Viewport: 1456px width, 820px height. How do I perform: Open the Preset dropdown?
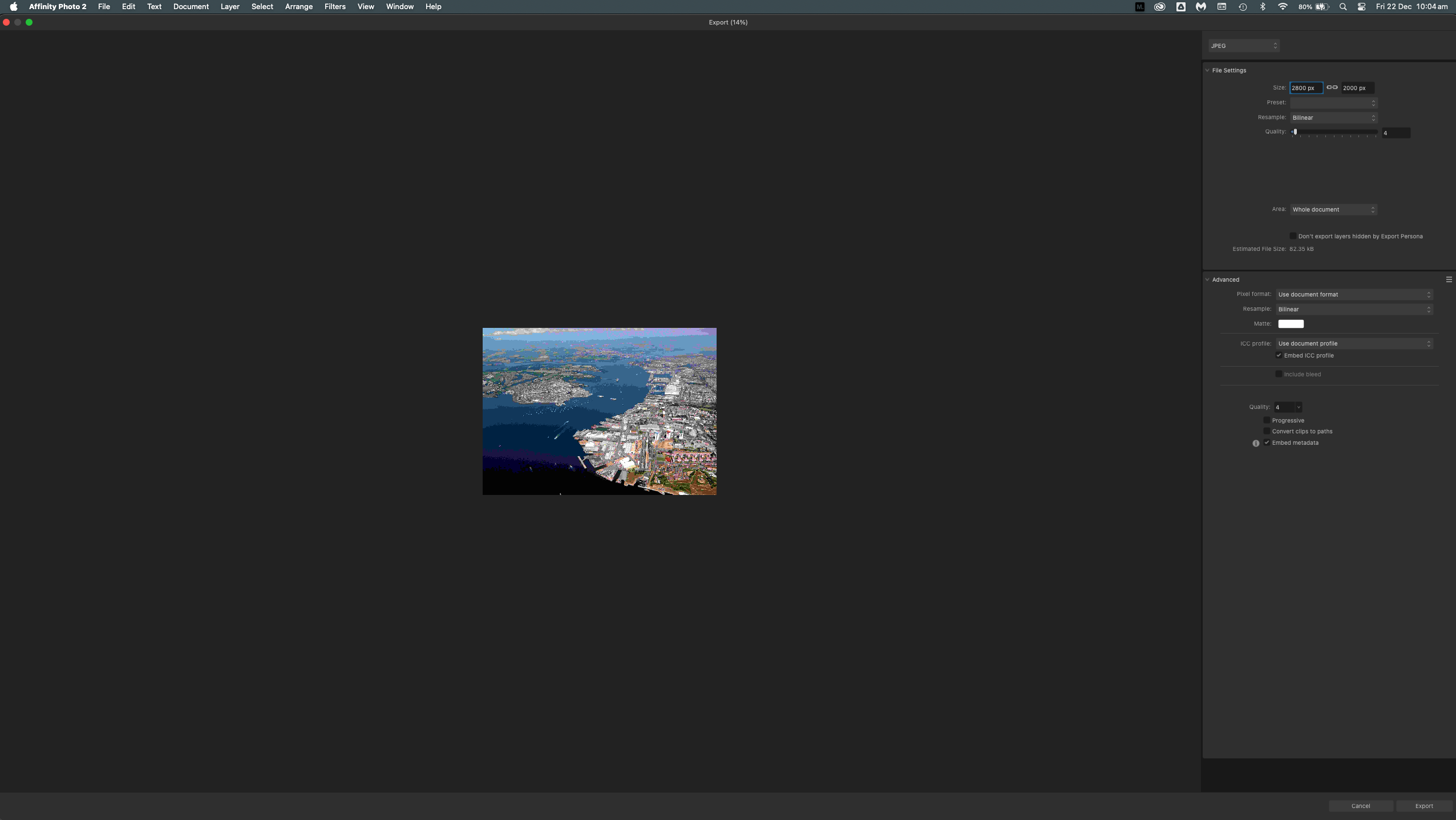pyautogui.click(x=1333, y=103)
